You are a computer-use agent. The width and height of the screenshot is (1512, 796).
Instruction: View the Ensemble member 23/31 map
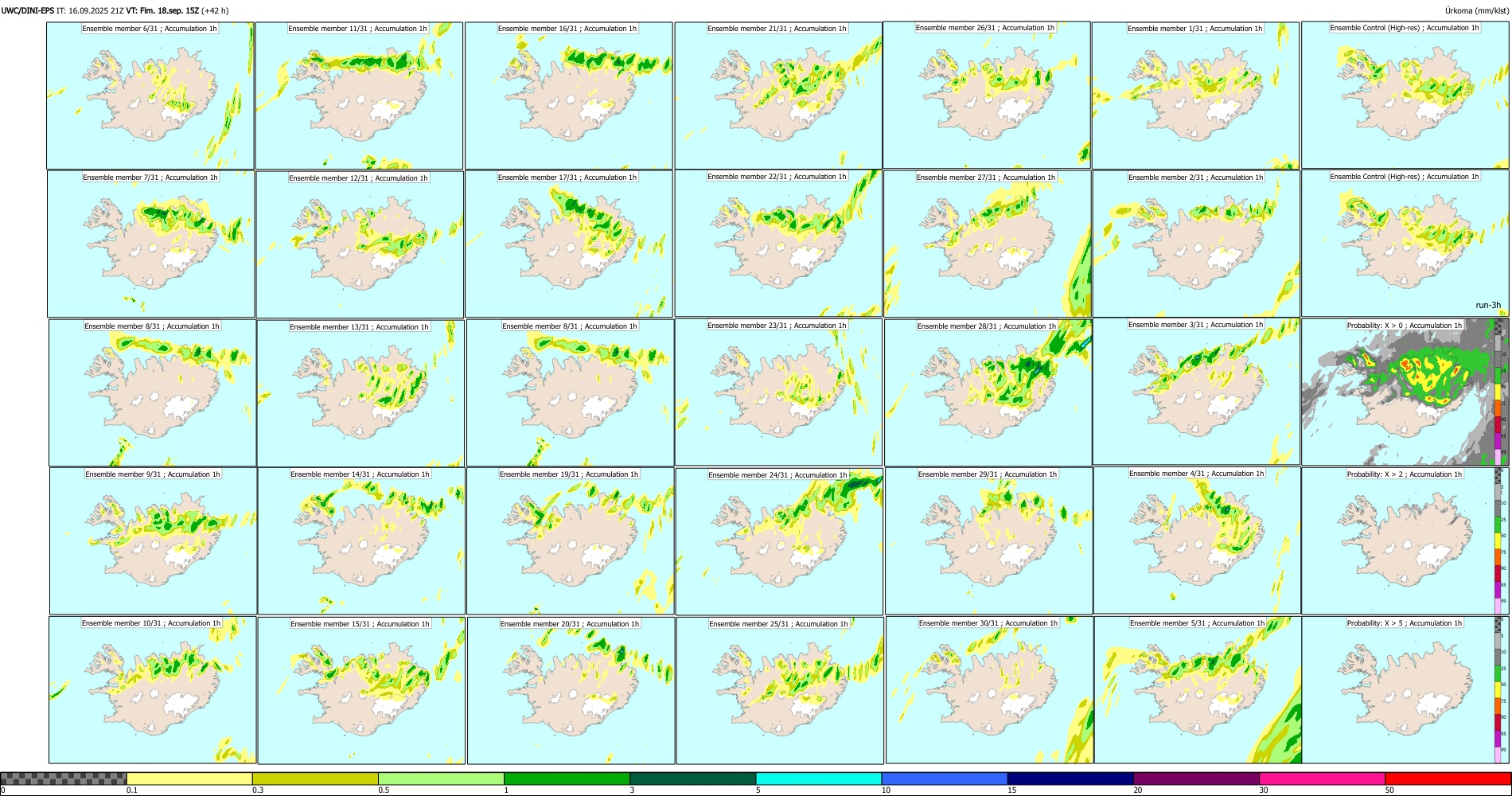pos(778,392)
